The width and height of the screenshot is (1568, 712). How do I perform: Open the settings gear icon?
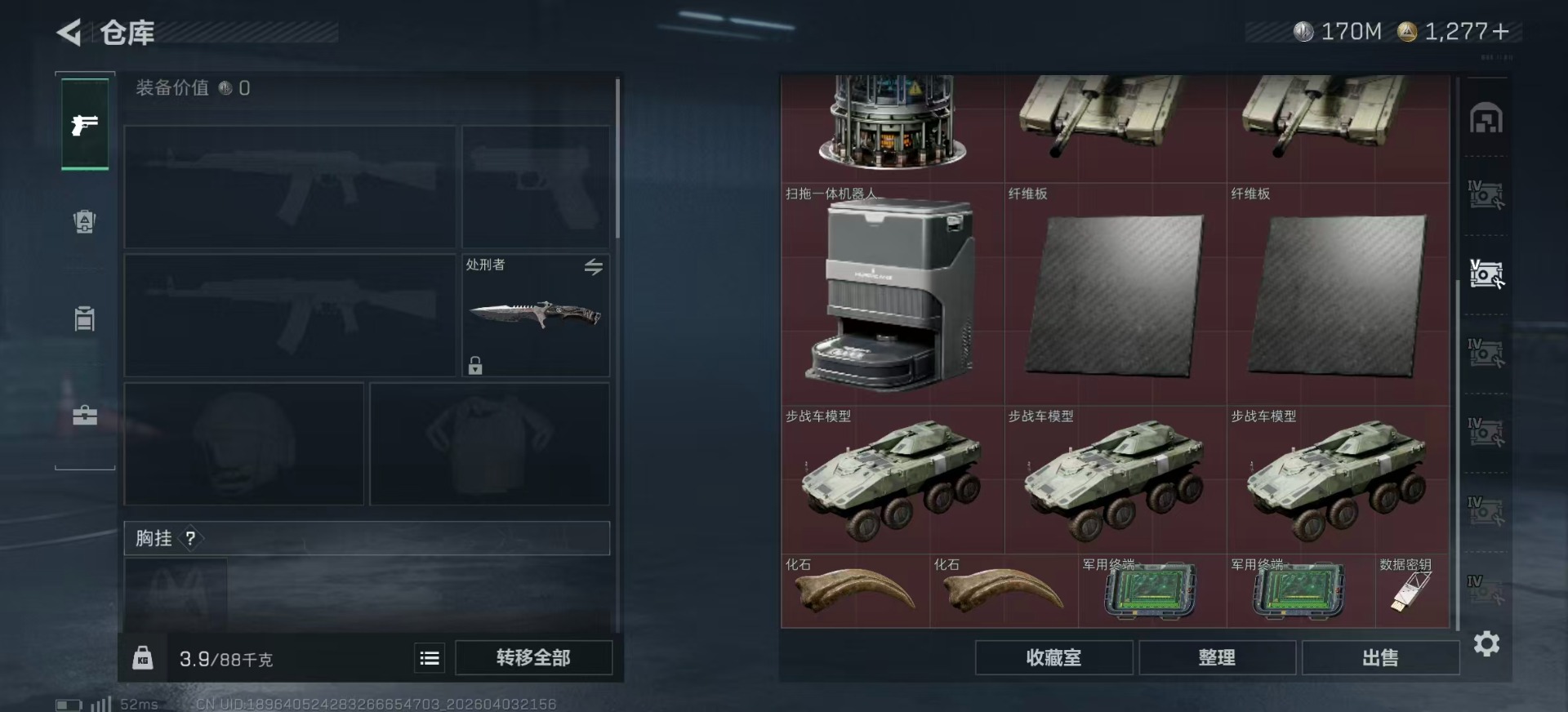(x=1486, y=644)
